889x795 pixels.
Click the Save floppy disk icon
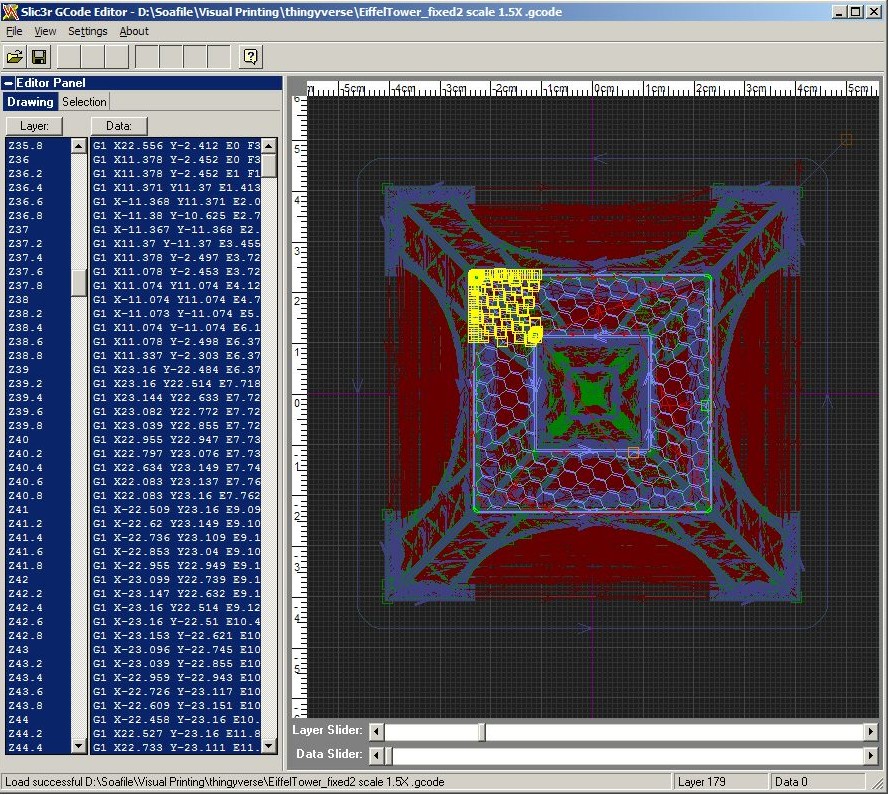pos(40,57)
